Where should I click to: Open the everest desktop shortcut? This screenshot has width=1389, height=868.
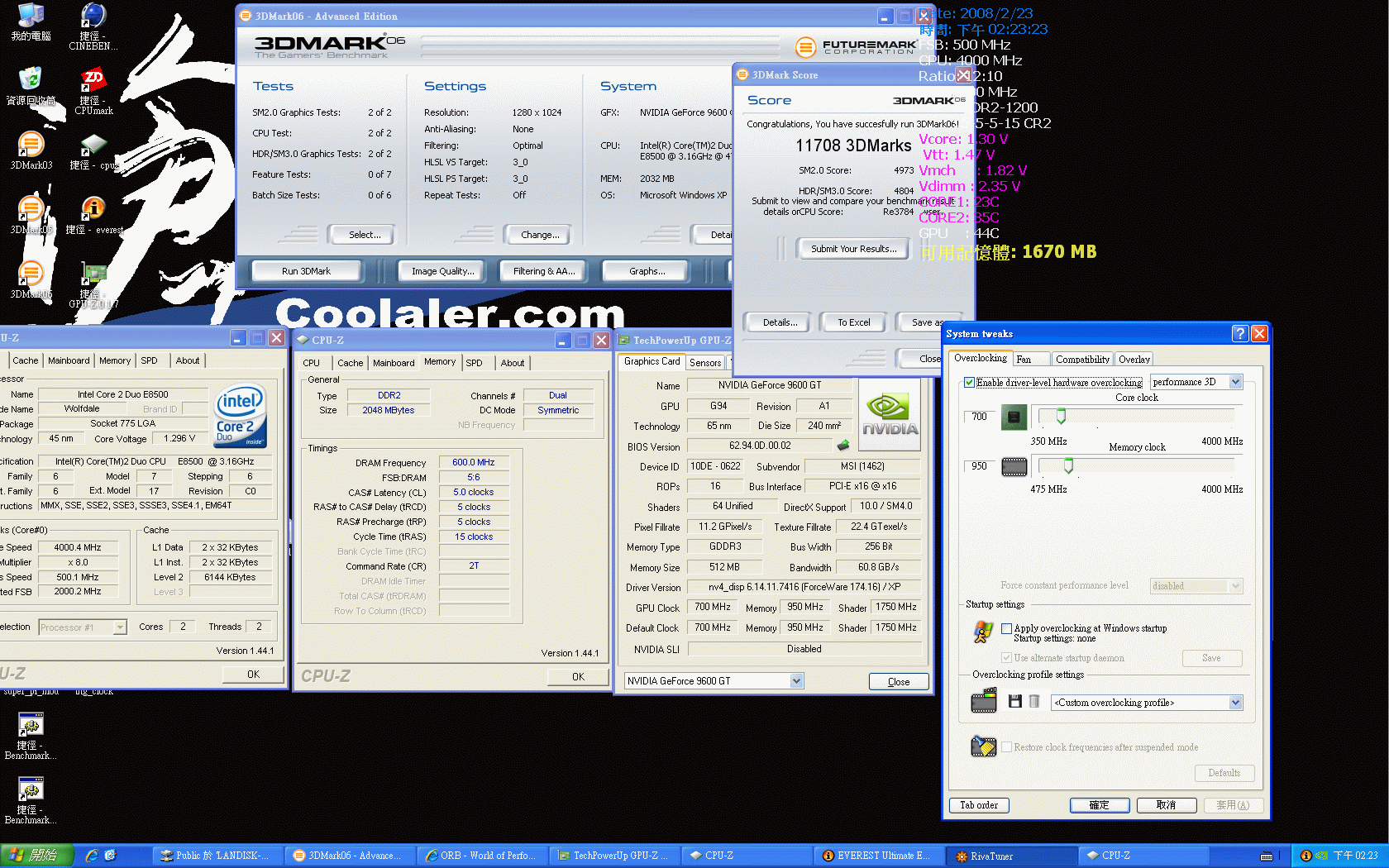(x=93, y=214)
